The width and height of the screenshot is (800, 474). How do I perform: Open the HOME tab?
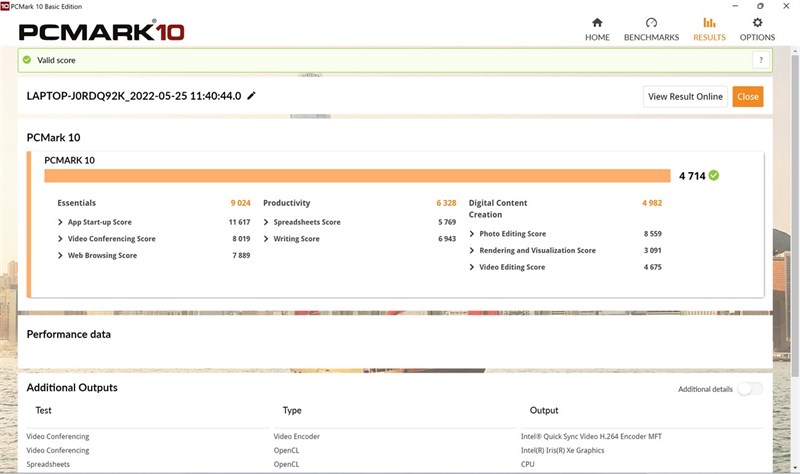point(597,30)
